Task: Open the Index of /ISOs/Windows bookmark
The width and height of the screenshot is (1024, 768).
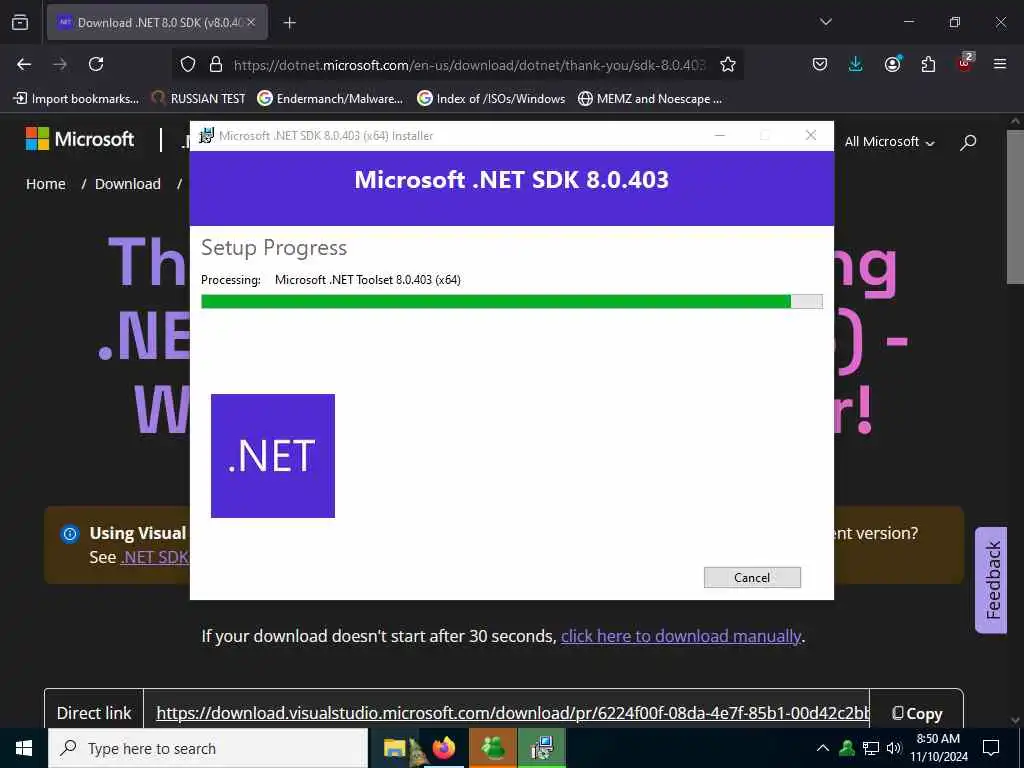Action: [x=491, y=99]
